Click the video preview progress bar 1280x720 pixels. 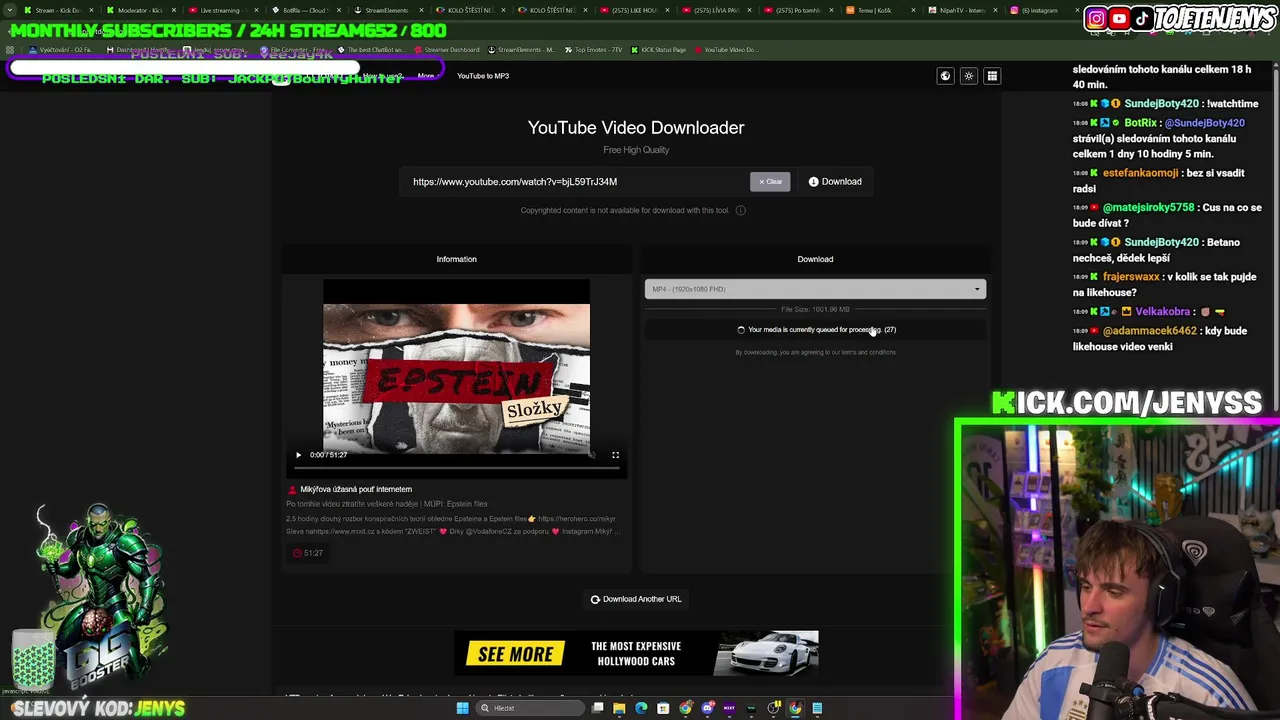pyautogui.click(x=456, y=466)
